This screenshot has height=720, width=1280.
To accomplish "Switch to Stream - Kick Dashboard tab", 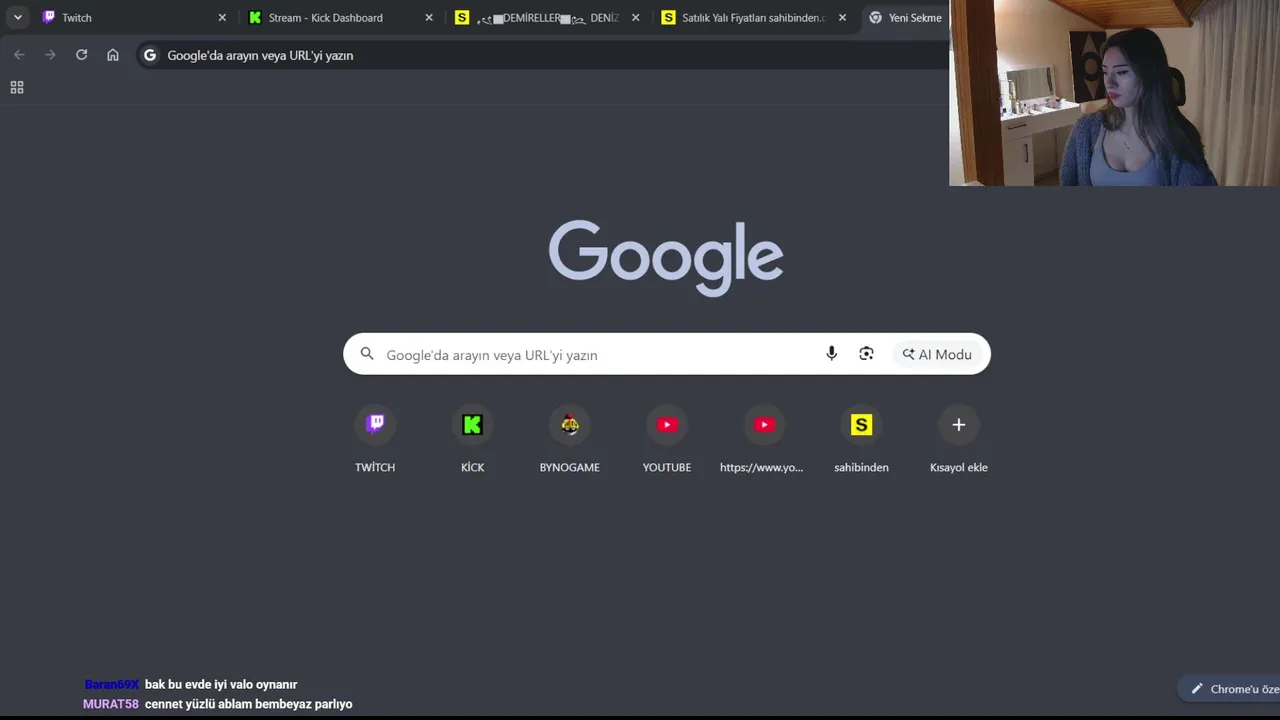I will [340, 17].
